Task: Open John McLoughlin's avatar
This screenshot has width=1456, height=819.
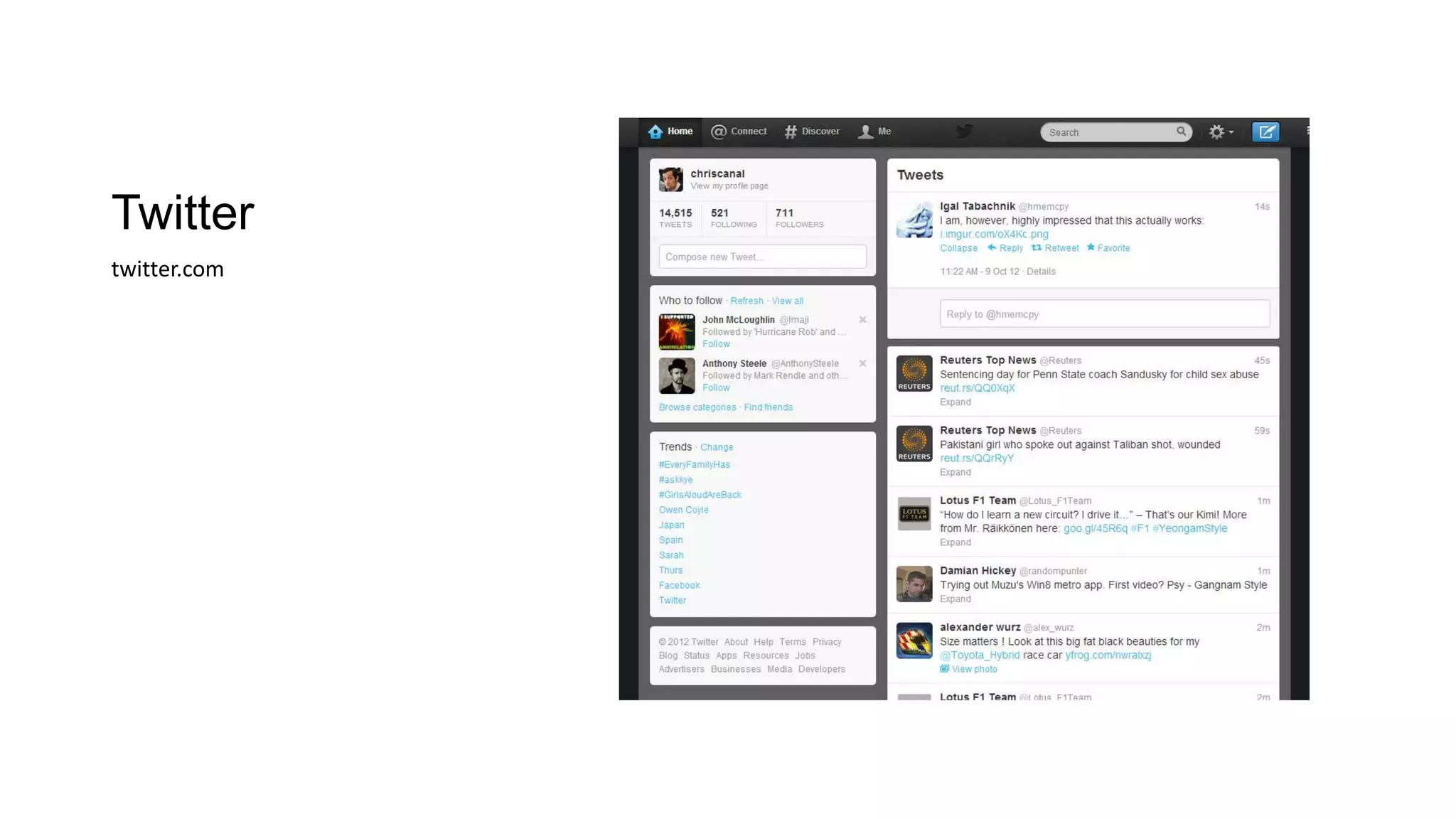Action: (677, 332)
